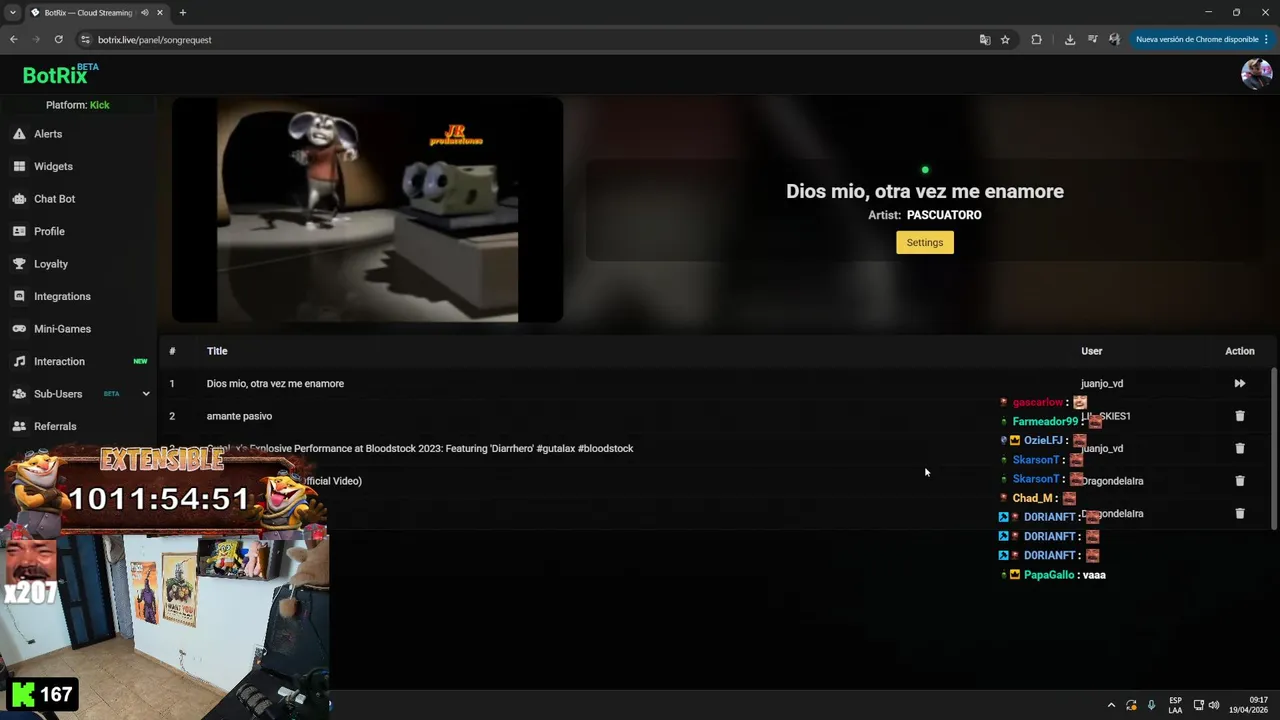Click the 'Title' column header
This screenshot has height=720, width=1280.
coord(217,351)
